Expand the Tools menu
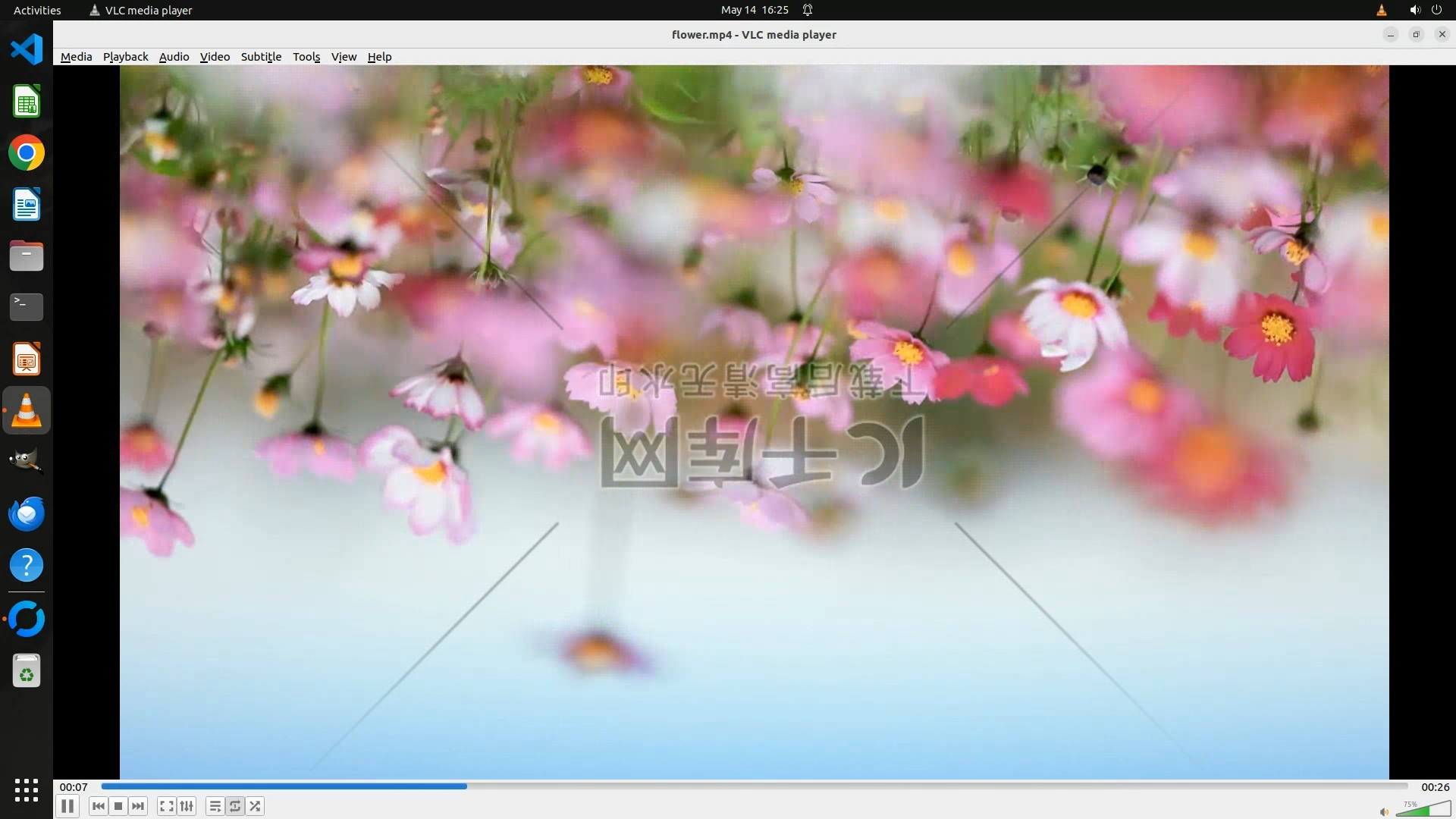The height and width of the screenshot is (819, 1456). [x=306, y=57]
